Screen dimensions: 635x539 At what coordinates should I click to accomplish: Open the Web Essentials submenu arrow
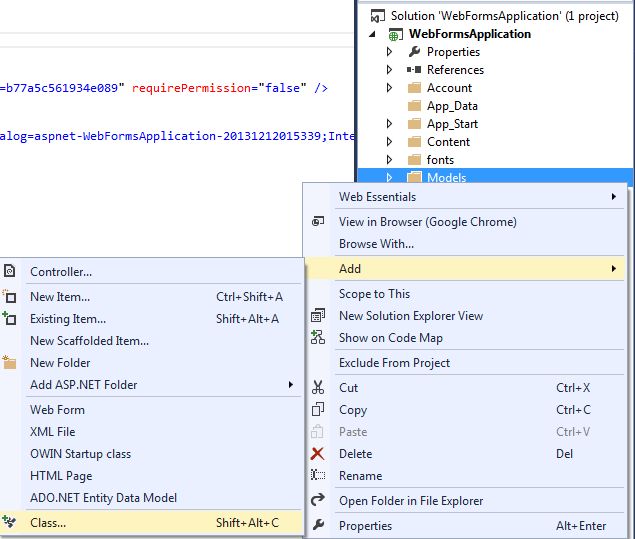pos(614,197)
